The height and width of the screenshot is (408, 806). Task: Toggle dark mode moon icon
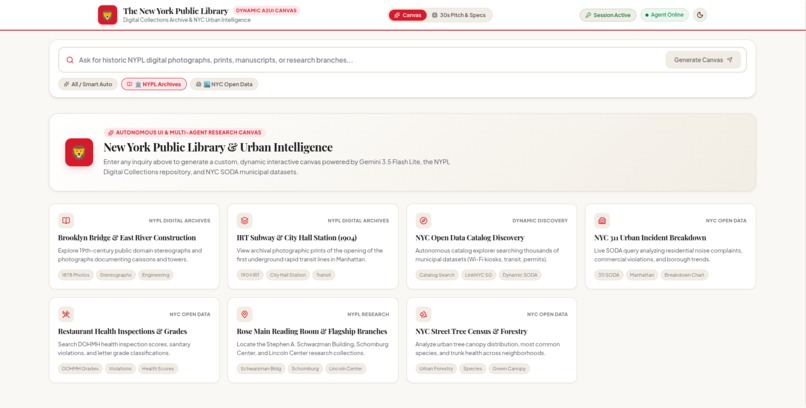pos(700,15)
